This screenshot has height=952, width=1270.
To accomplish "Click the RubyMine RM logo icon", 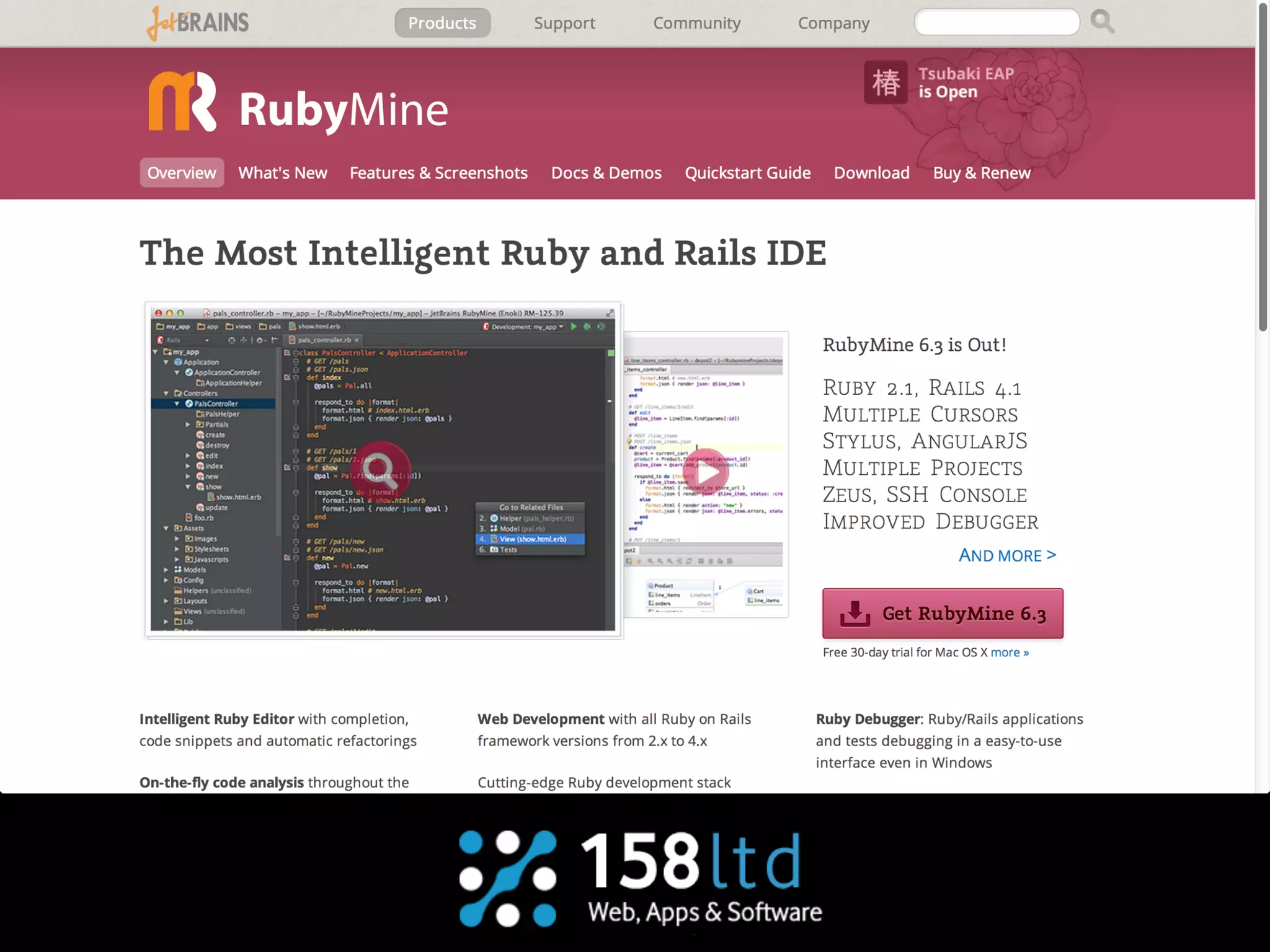I will pos(182,101).
